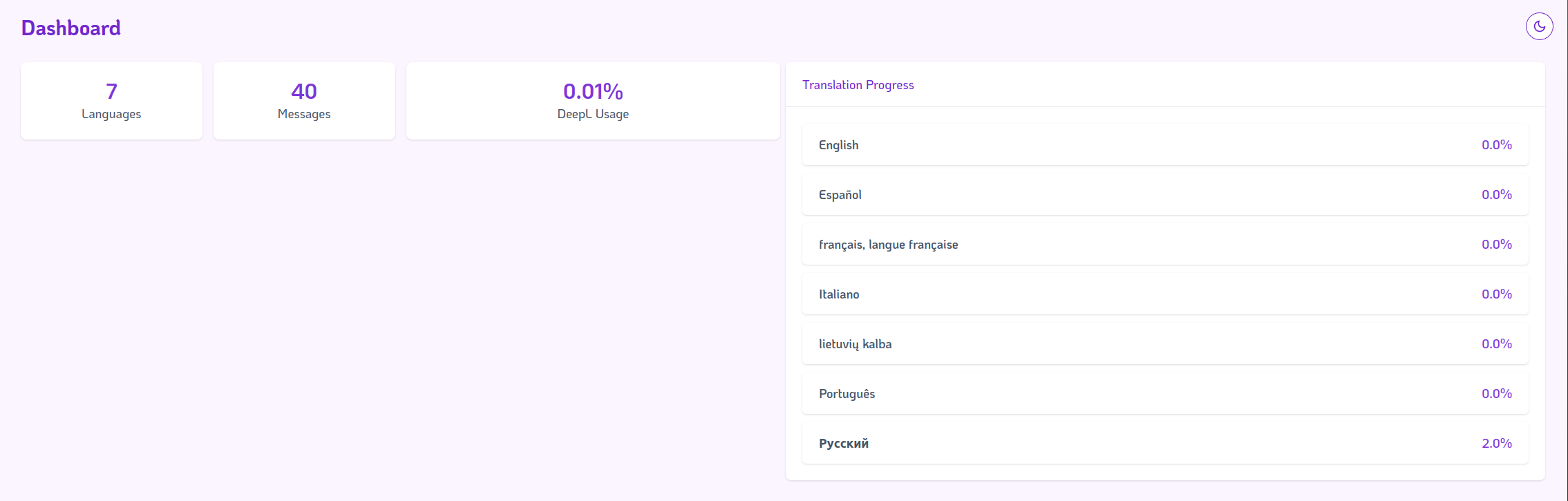1568x501 pixels.
Task: Click the 0.0% value beside Português
Action: click(1497, 393)
